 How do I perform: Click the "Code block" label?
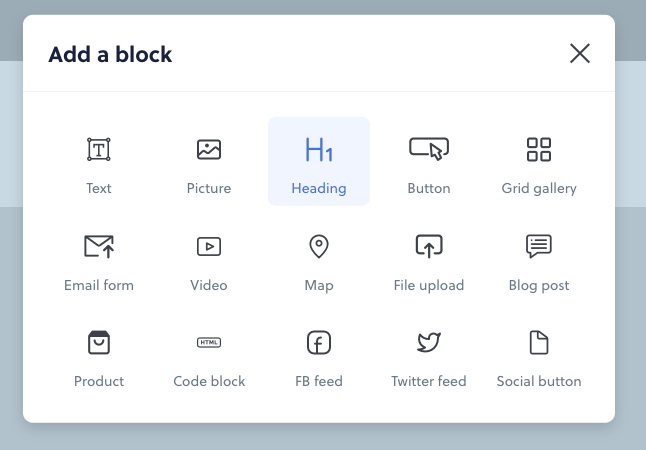click(209, 381)
